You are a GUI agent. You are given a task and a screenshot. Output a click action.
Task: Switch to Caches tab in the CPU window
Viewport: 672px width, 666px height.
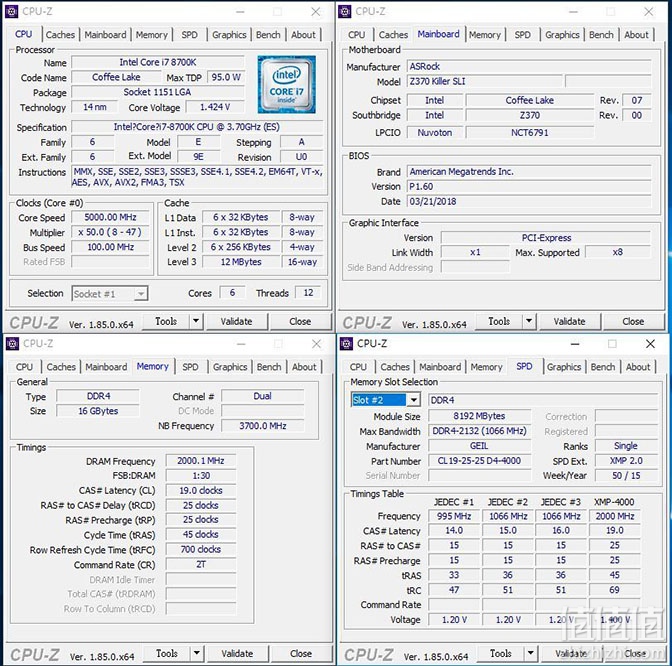(60, 35)
